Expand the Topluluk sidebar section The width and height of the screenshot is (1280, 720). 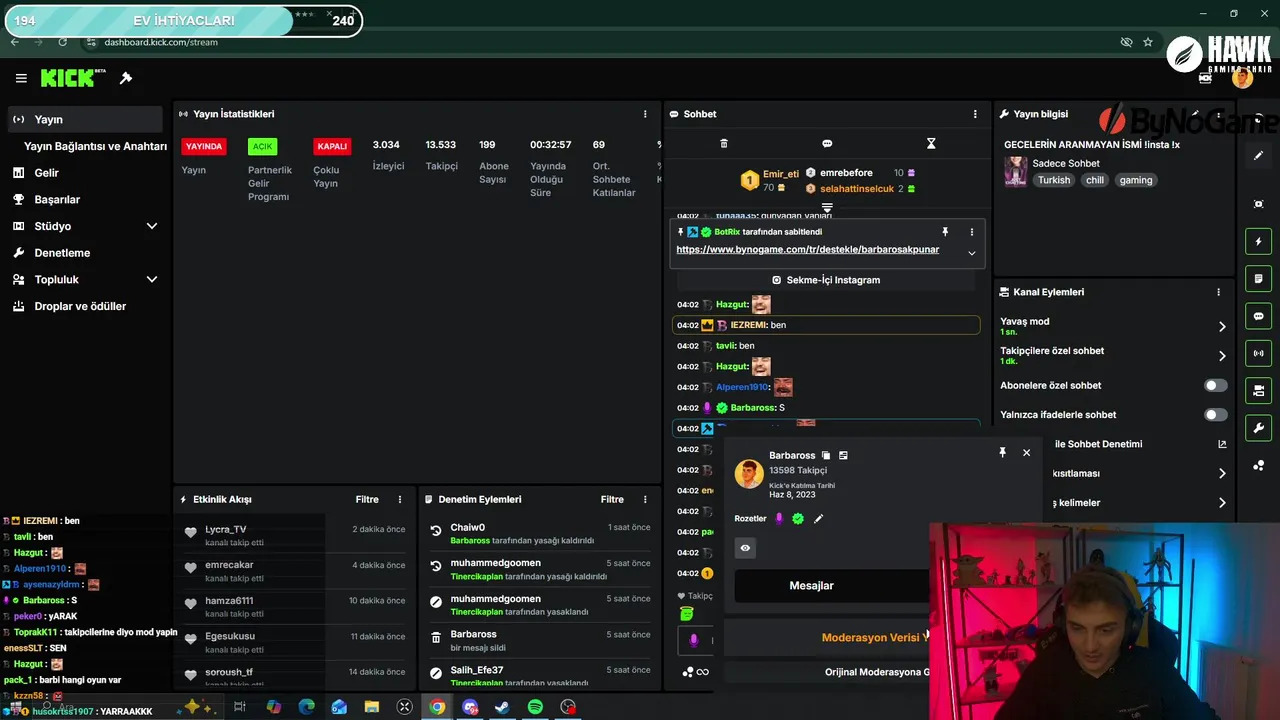click(152, 280)
